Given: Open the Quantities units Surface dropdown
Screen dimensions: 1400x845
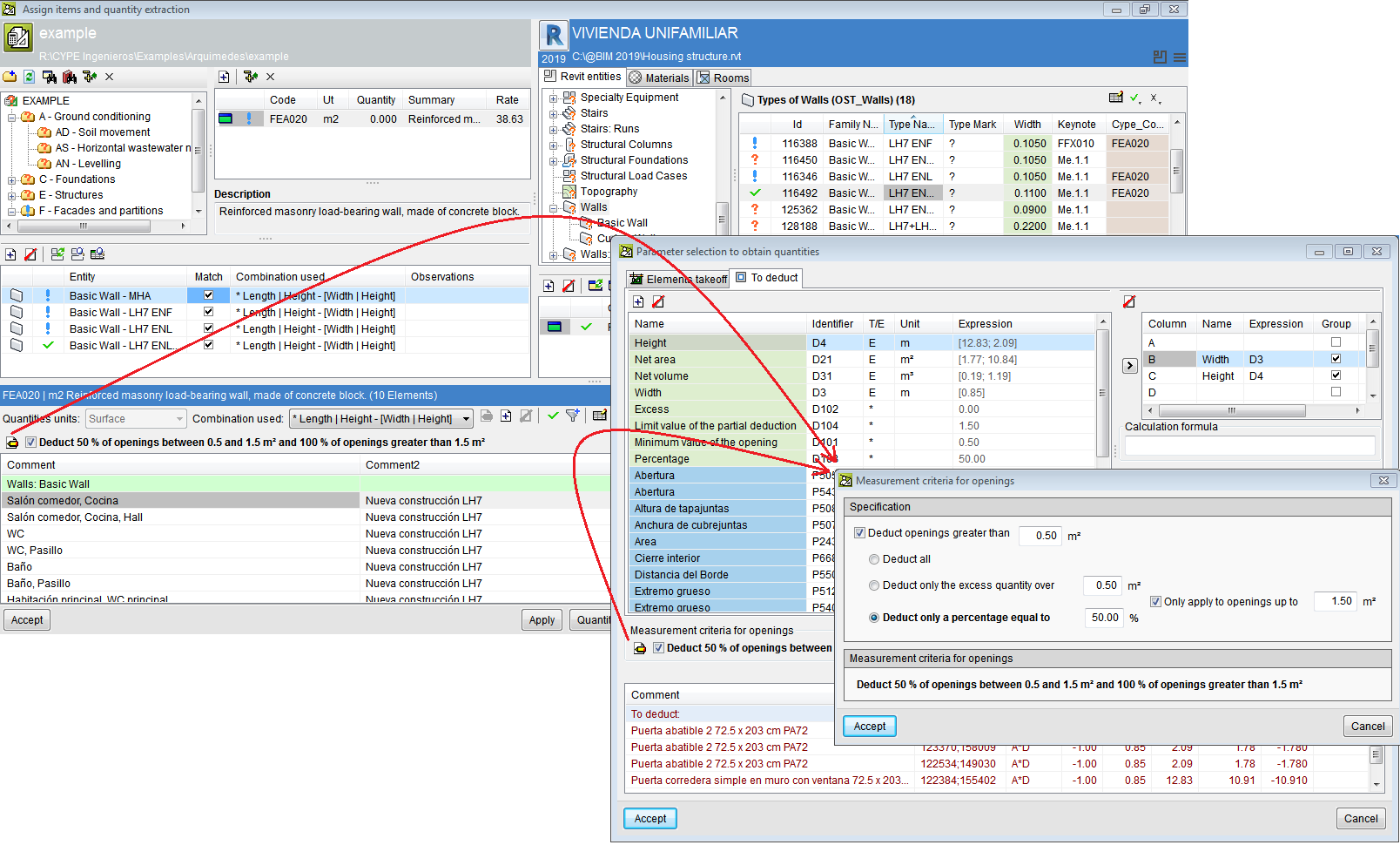Looking at the screenshot, I should (137, 419).
